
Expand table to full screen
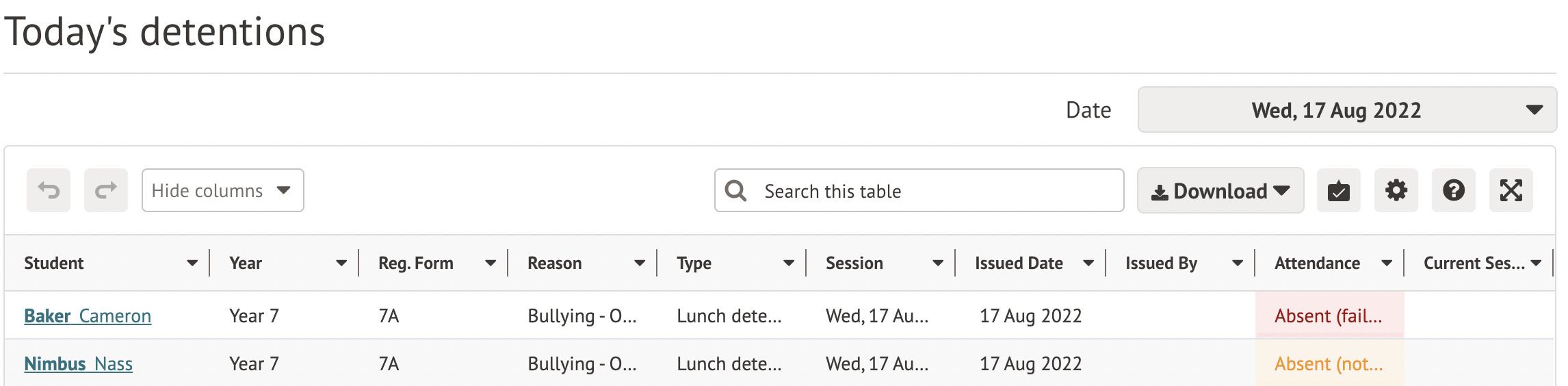pyautogui.click(x=1511, y=190)
